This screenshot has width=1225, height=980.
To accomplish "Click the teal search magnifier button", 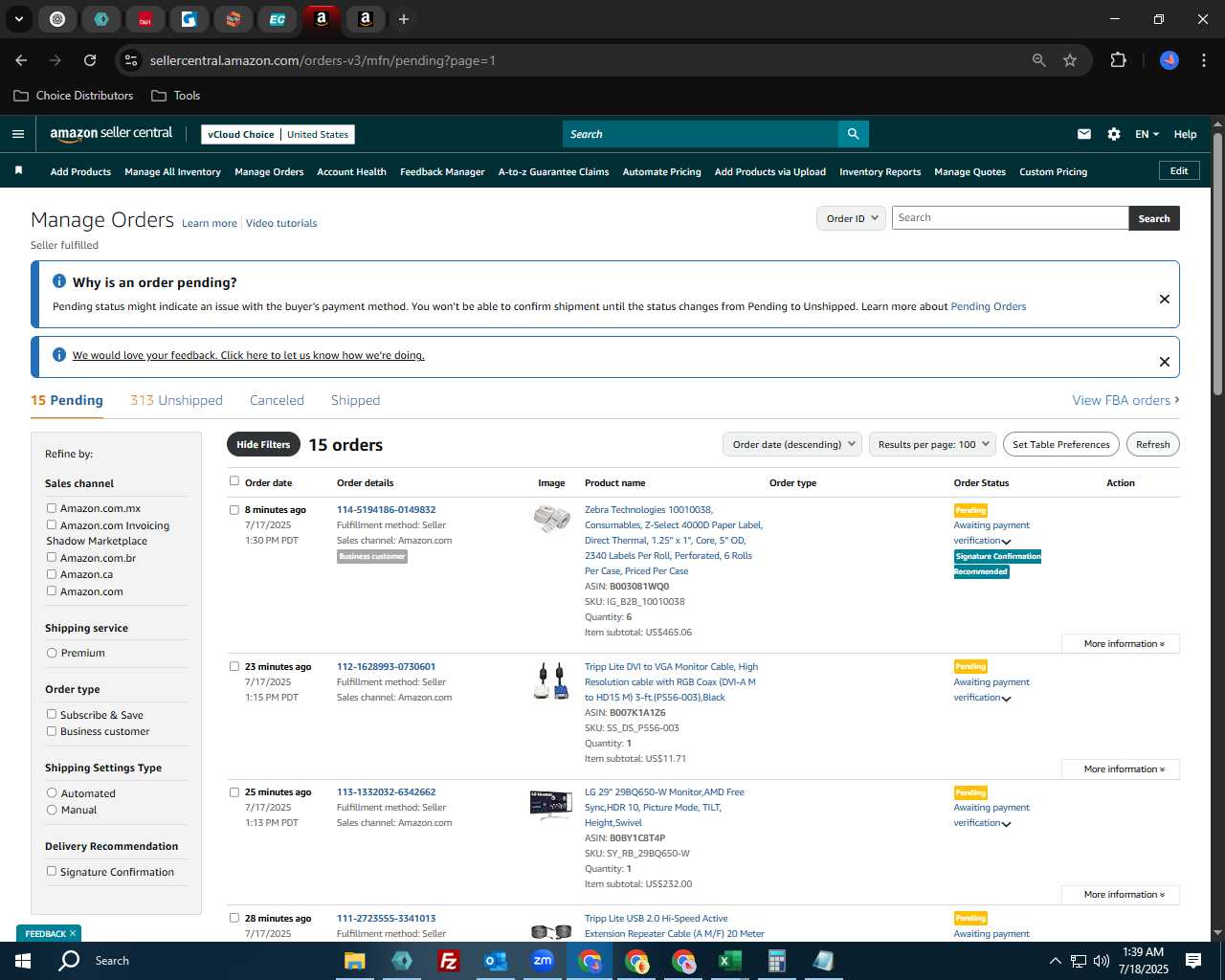I will click(x=853, y=134).
